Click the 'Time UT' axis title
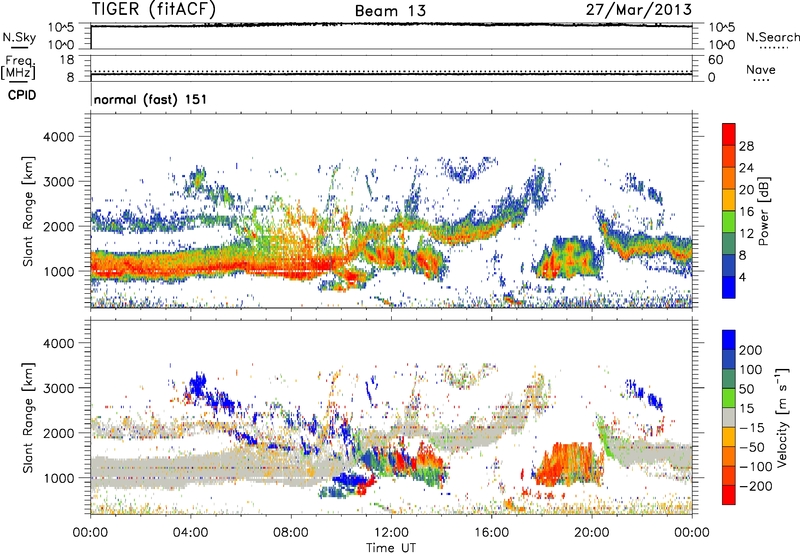 point(391,548)
